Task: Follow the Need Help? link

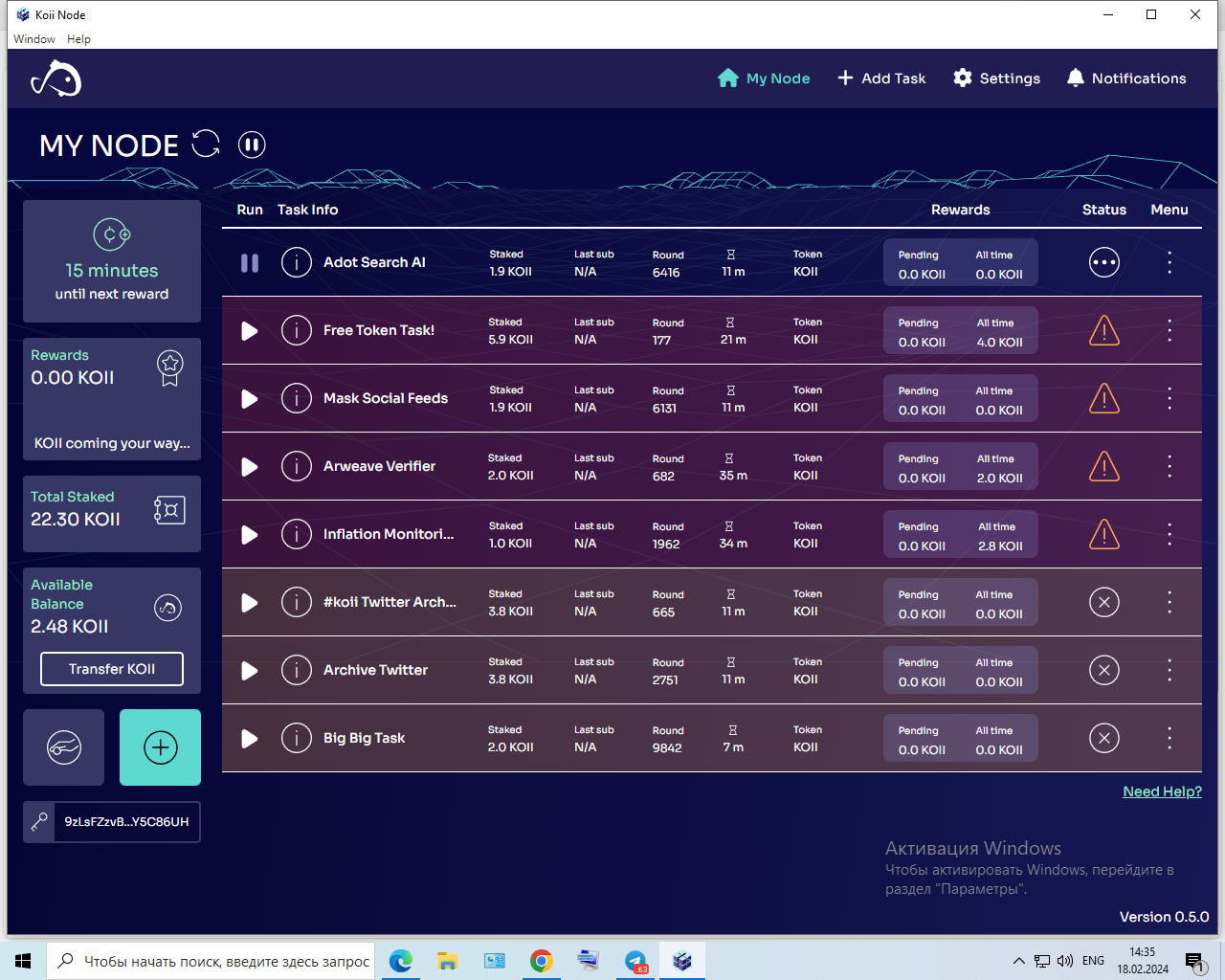Action: [1162, 791]
